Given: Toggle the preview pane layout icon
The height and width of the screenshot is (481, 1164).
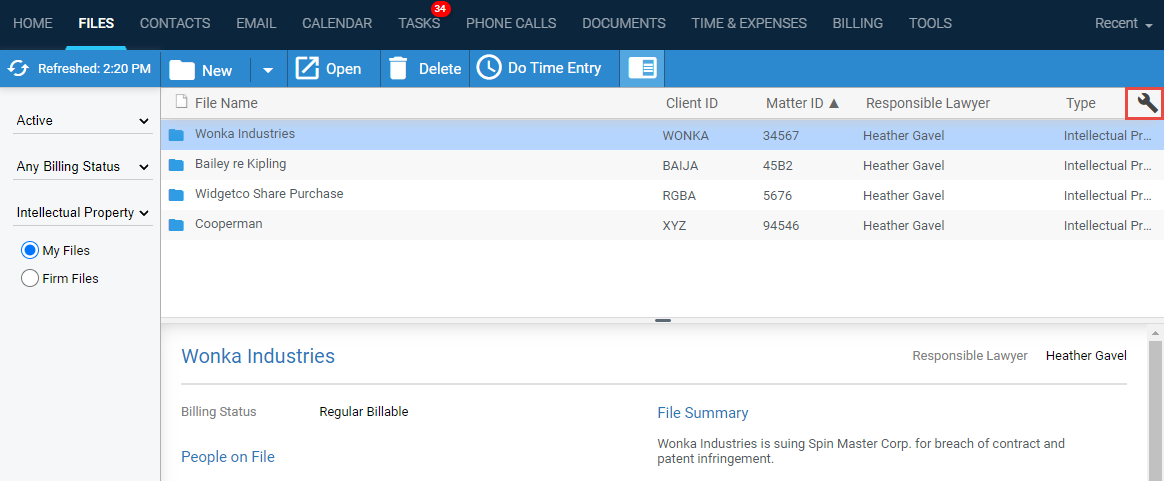Looking at the screenshot, I should click(x=642, y=69).
